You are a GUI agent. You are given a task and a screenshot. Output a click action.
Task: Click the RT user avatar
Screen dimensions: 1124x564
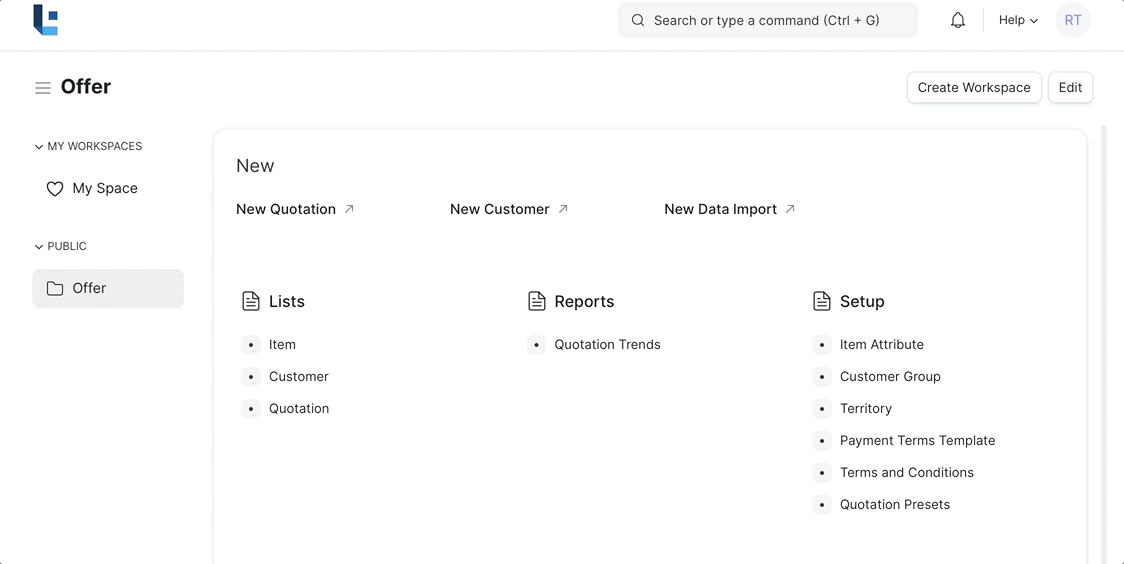[x=1073, y=20]
